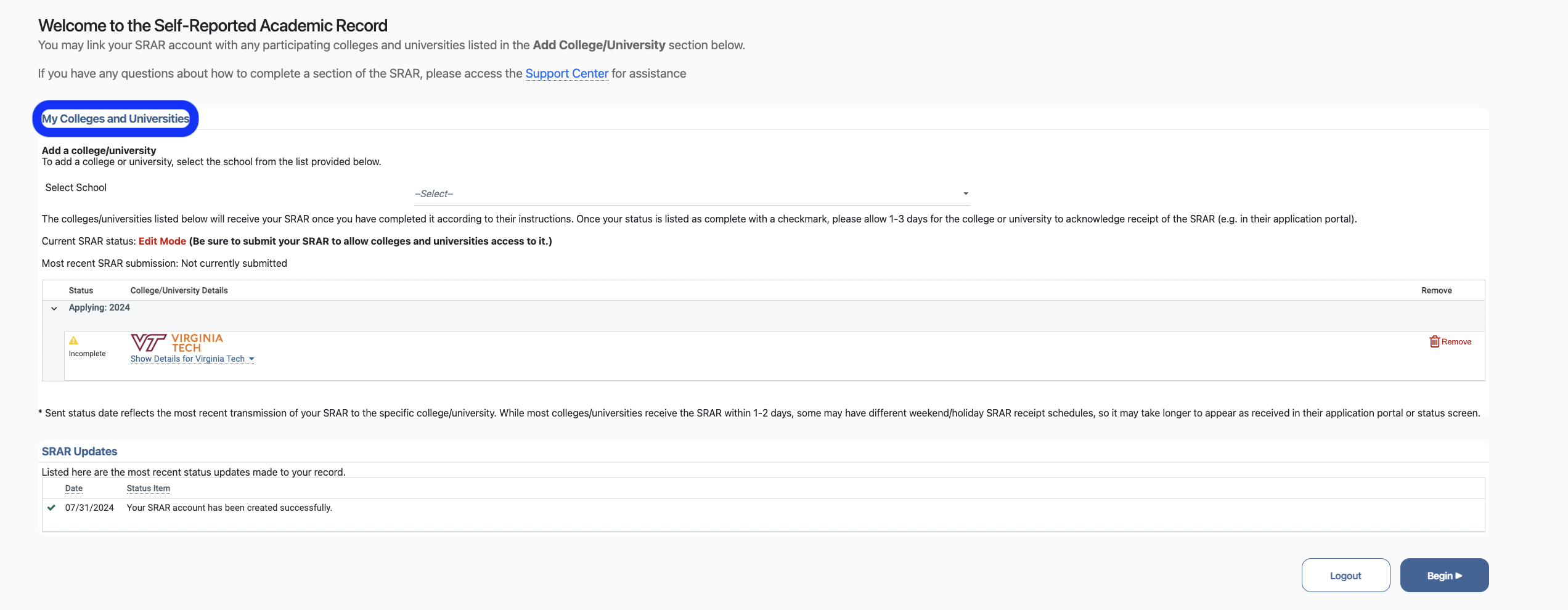Click the trash can icon for Virginia Tech

[1434, 341]
